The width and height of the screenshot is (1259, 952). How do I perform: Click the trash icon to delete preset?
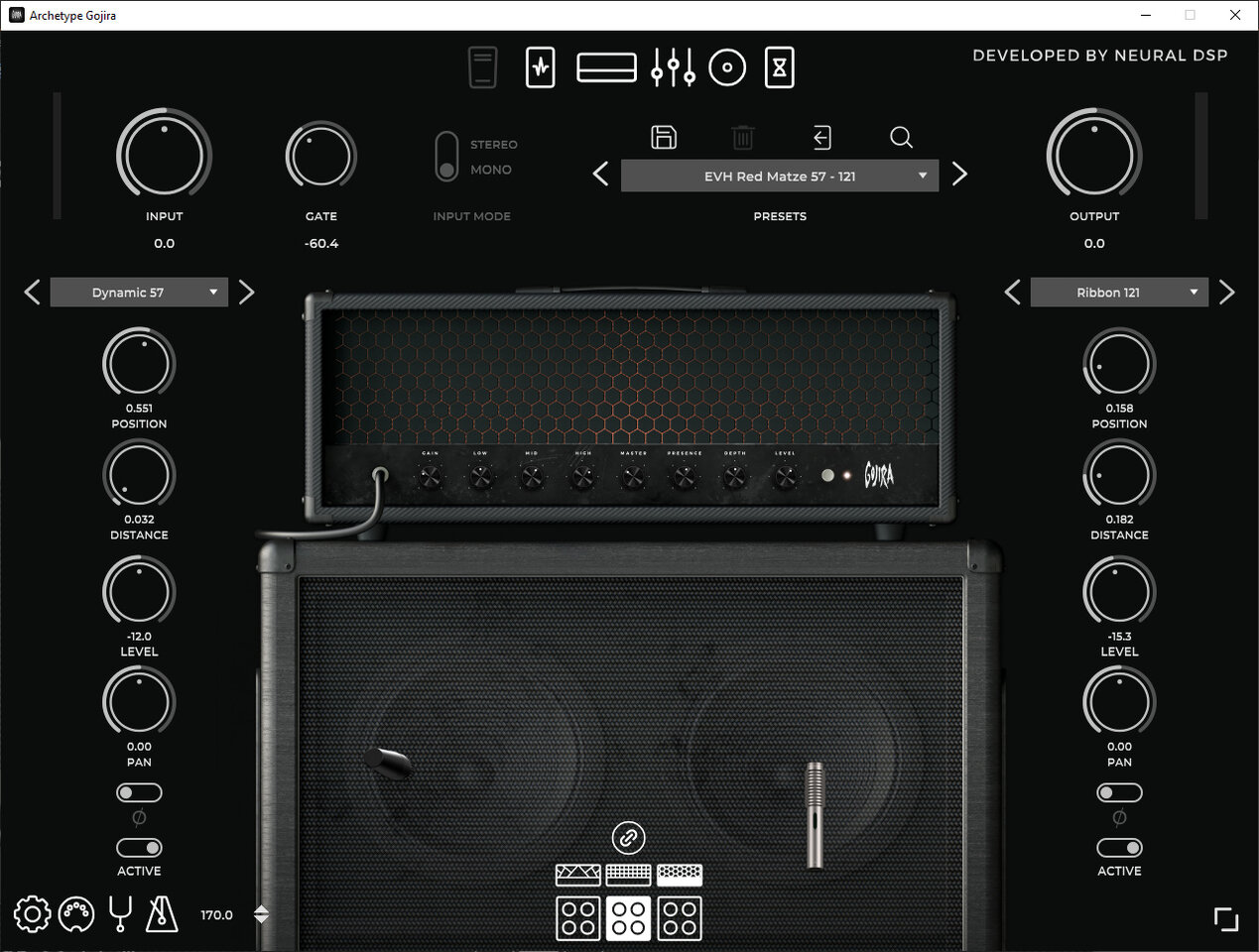click(743, 137)
